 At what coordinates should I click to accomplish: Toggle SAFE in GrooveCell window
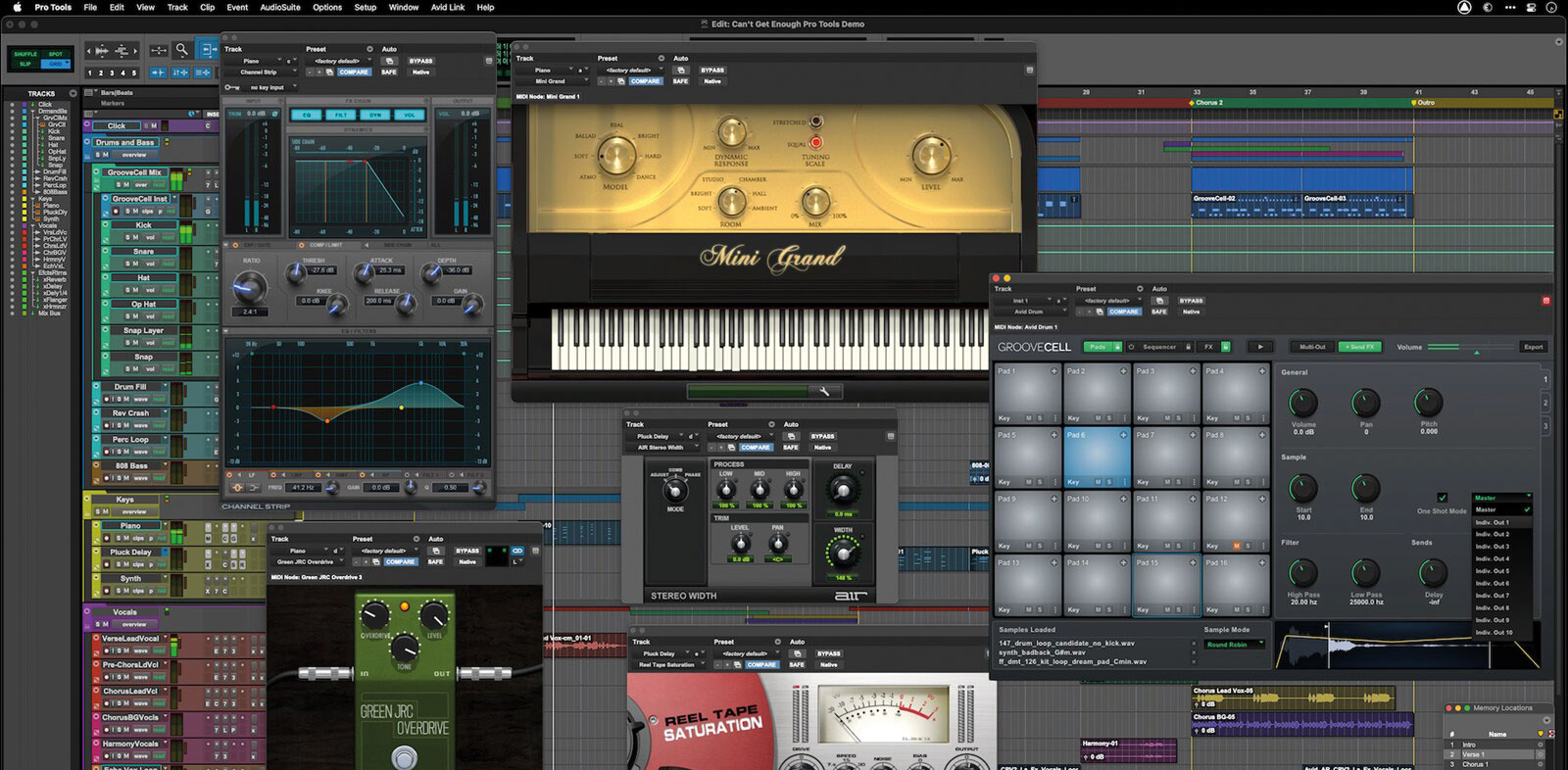click(1159, 312)
